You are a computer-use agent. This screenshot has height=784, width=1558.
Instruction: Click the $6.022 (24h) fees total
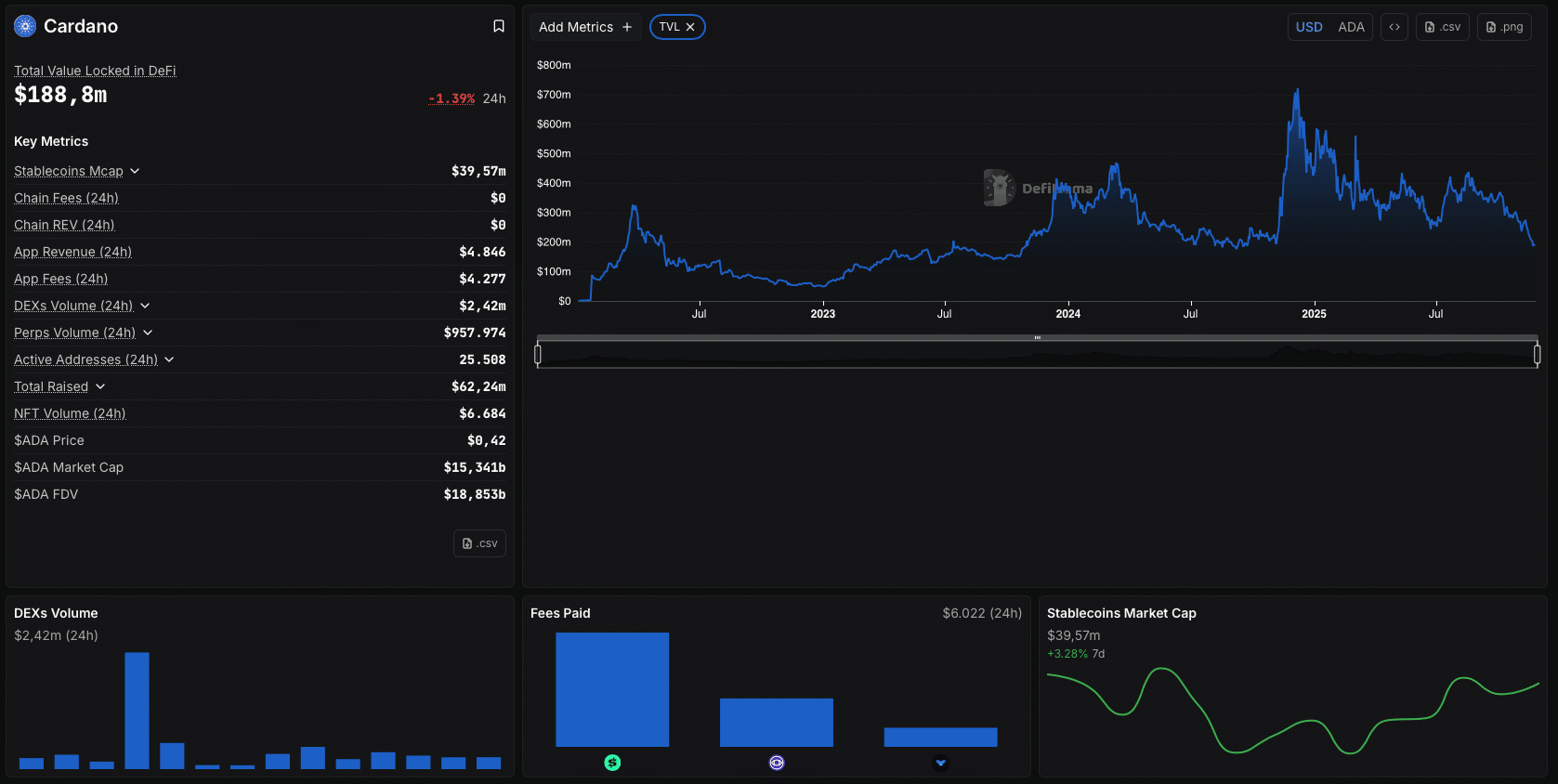[982, 613]
